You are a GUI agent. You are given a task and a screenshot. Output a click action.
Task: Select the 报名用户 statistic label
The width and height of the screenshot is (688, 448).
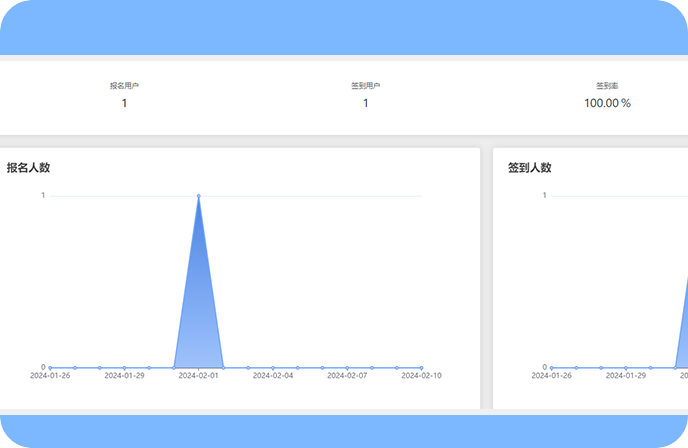(124, 86)
